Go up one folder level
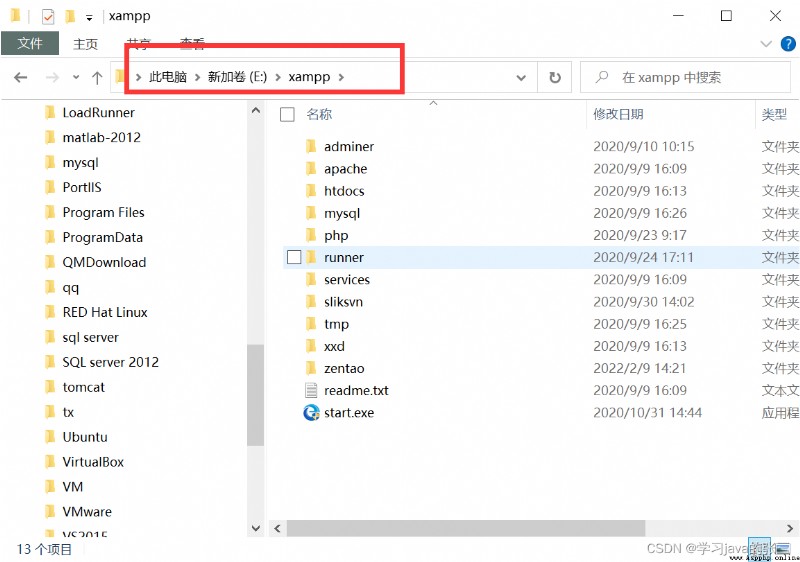This screenshot has height=562, width=800. [97, 78]
